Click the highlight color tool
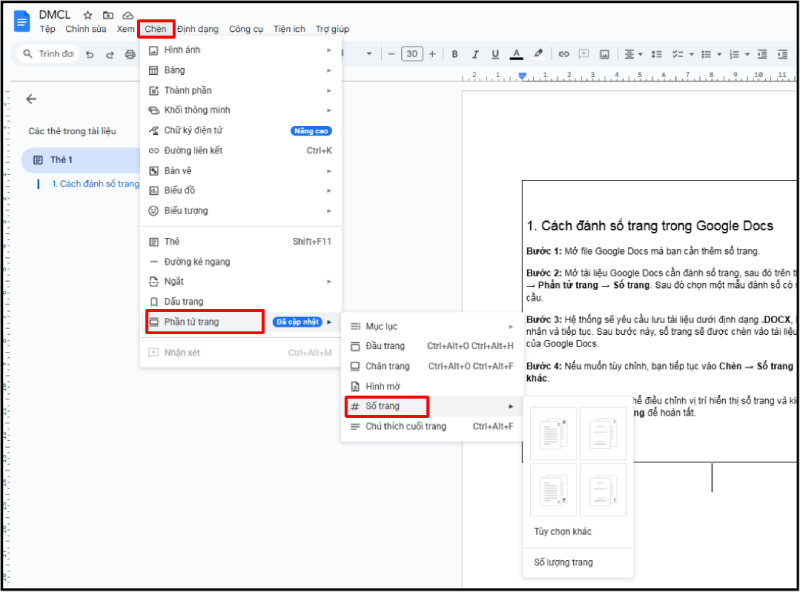Screen dimensions: 800x592 click(537, 55)
